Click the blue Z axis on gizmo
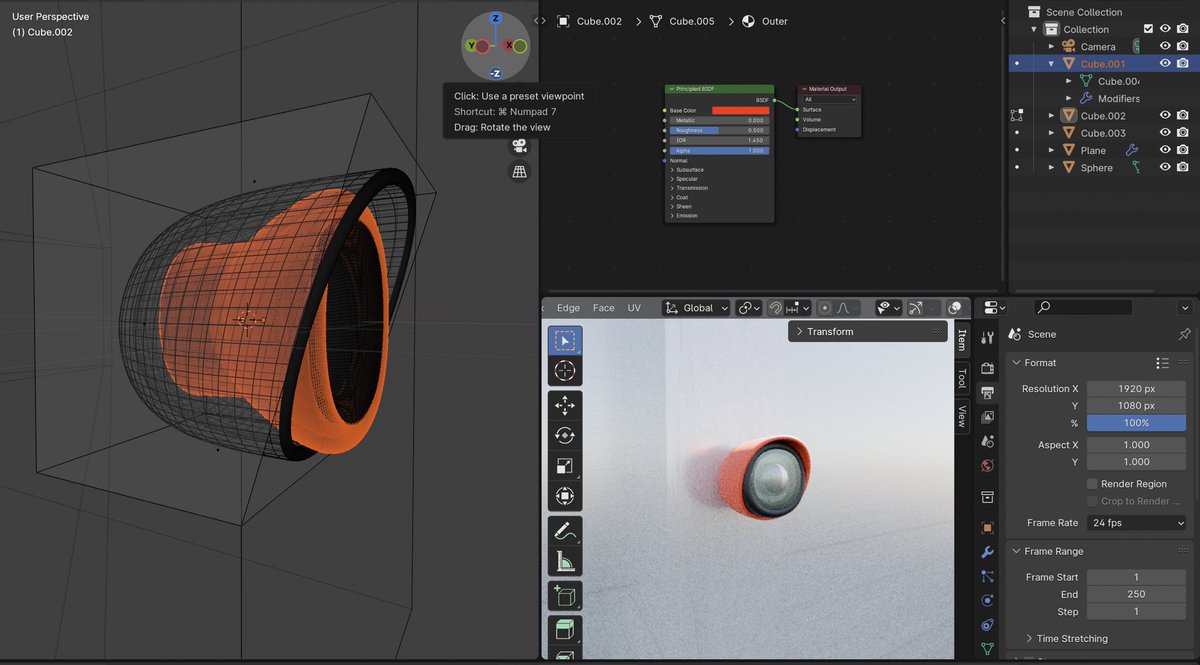Screen dimensions: 1200x665 (x=495, y=19)
